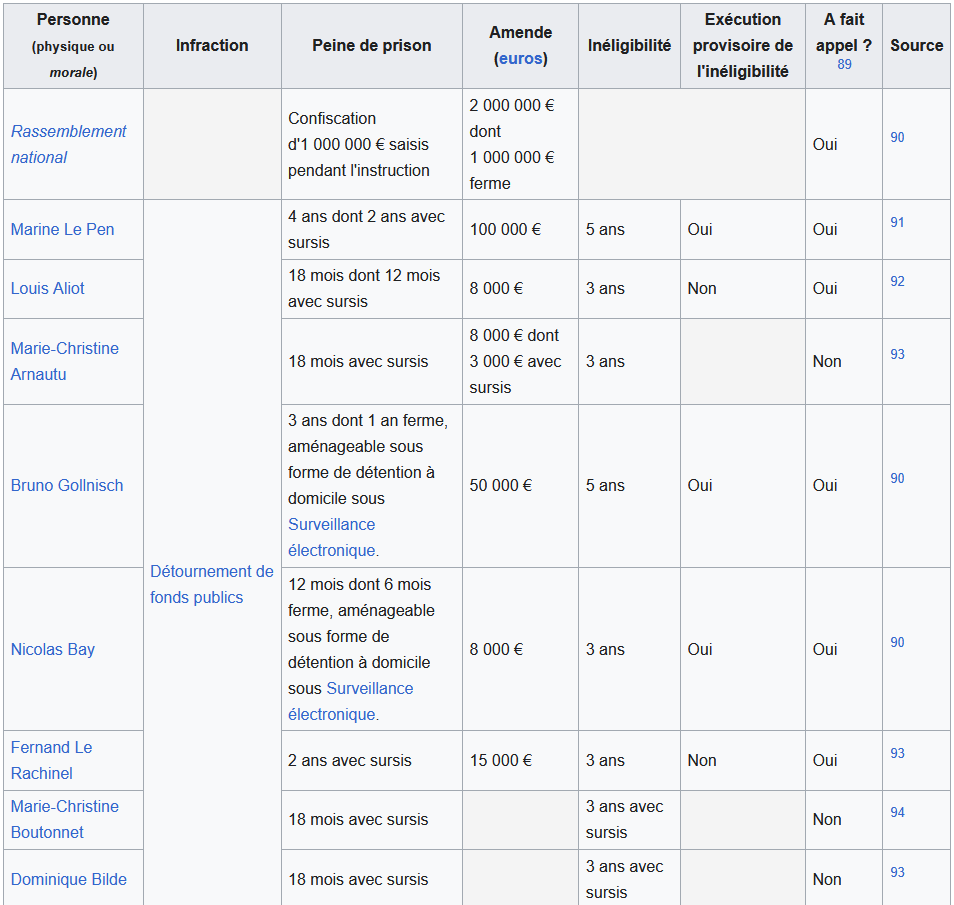Click the Personne column header

(73, 46)
